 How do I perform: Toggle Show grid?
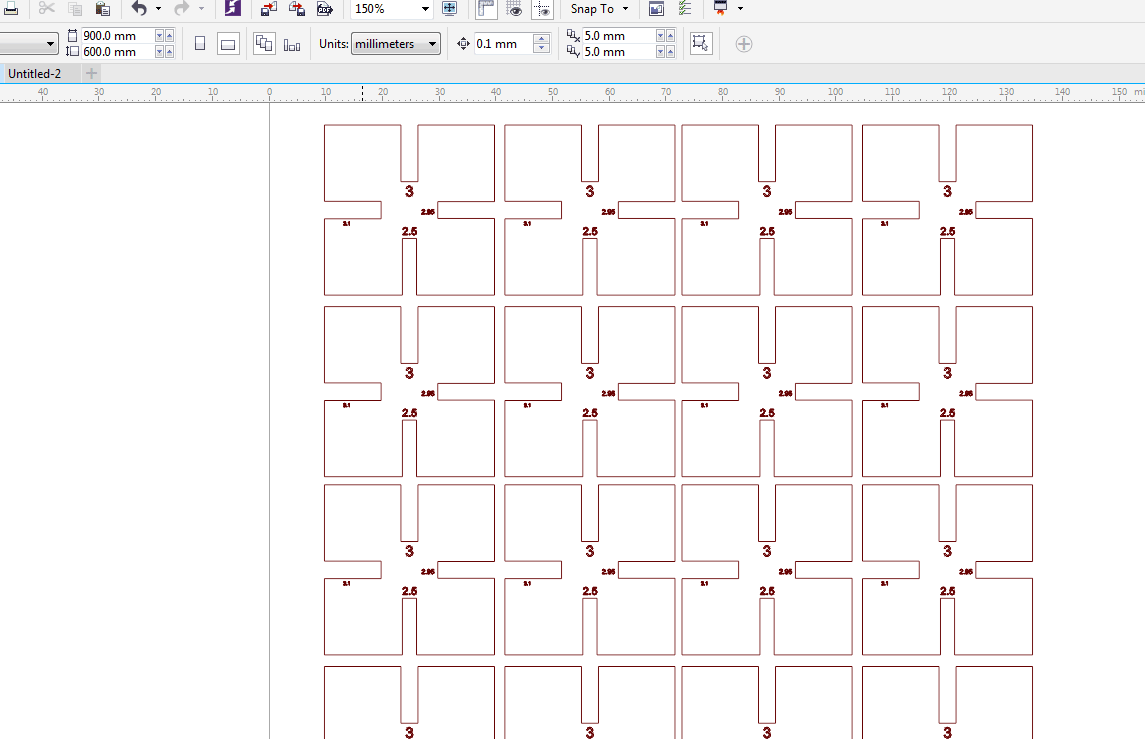pyautogui.click(x=514, y=9)
